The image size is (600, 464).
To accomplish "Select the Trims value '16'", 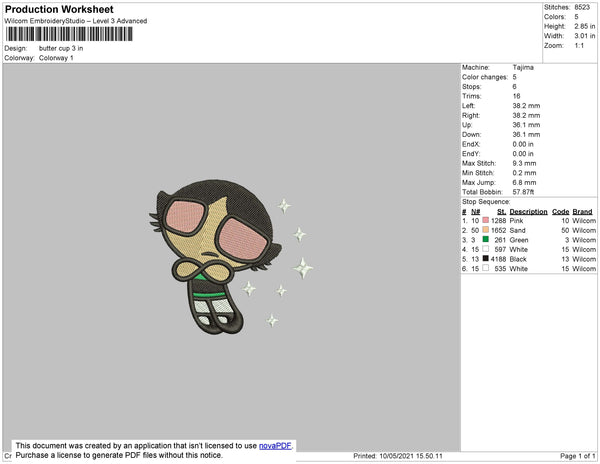I will tap(516, 96).
